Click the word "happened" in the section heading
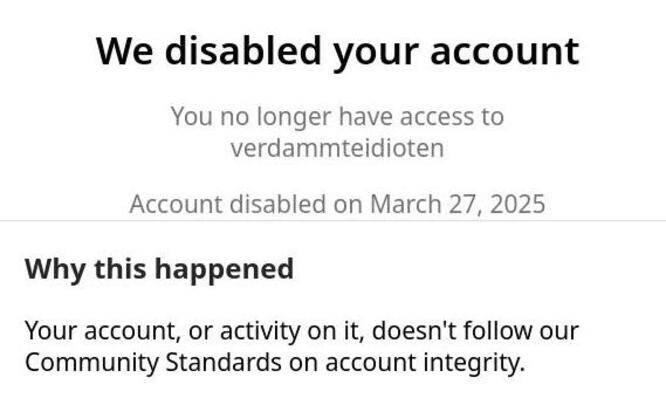The height and width of the screenshot is (405, 666). point(230,269)
